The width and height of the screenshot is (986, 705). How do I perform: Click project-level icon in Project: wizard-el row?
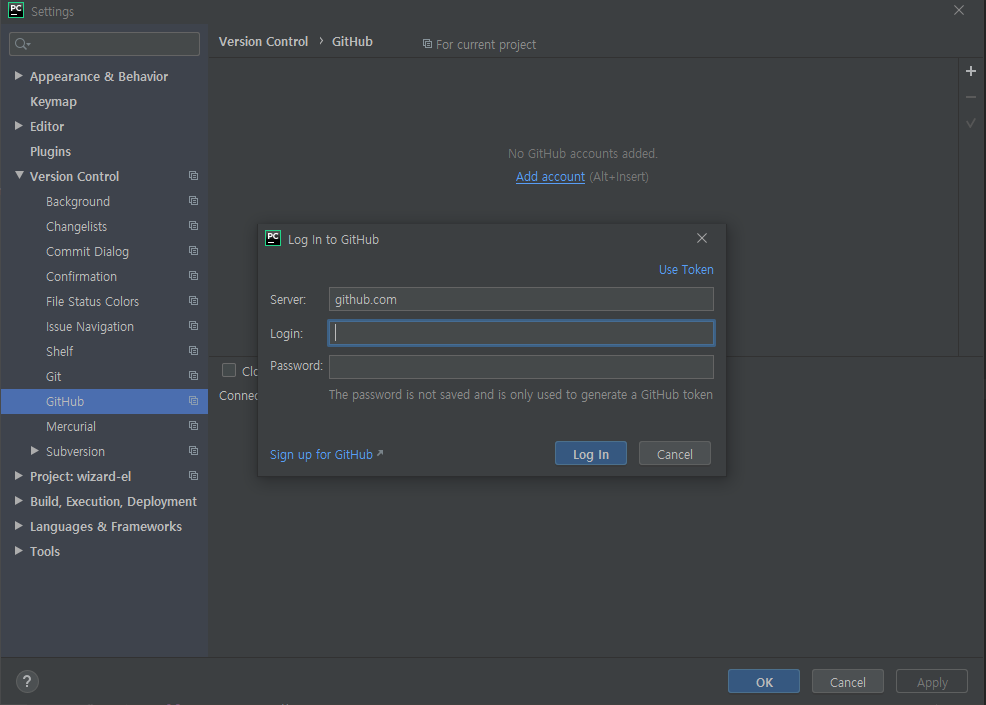tap(194, 476)
